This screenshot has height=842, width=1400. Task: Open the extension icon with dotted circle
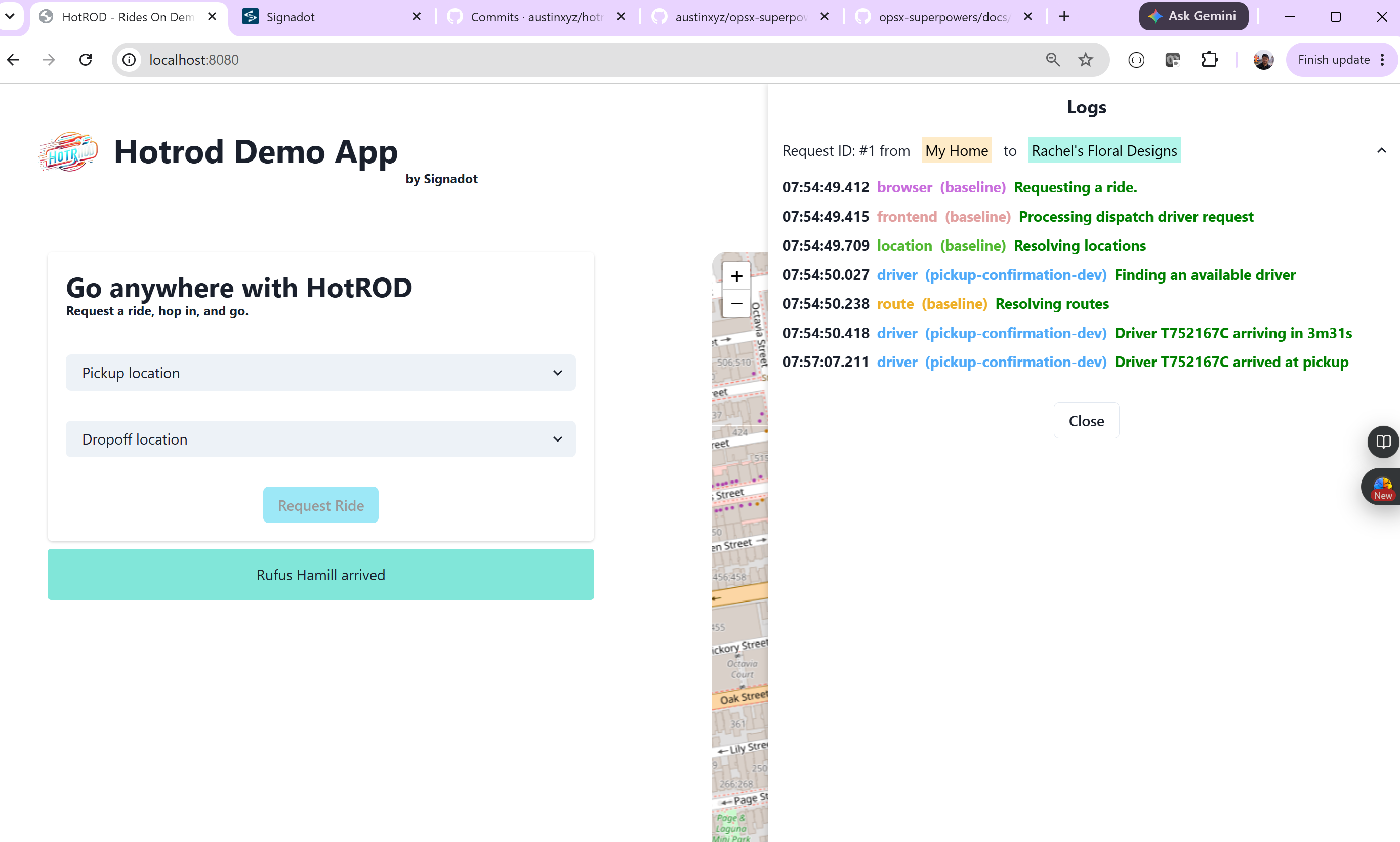tap(1136, 60)
